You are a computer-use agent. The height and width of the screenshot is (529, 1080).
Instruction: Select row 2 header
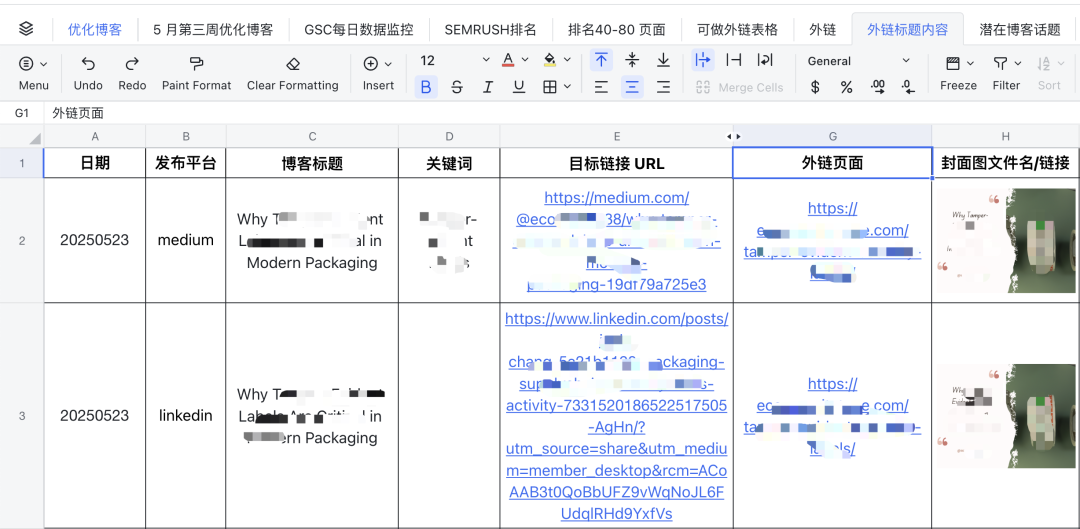[x=22, y=240]
